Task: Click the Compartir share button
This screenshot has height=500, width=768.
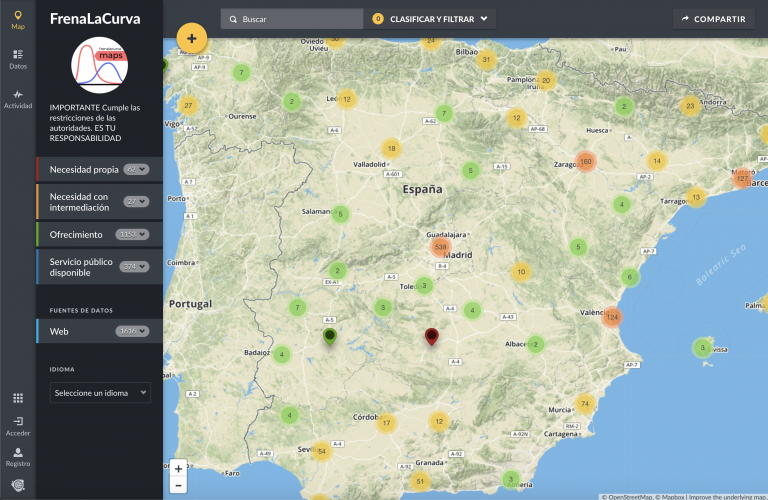Action: click(712, 18)
